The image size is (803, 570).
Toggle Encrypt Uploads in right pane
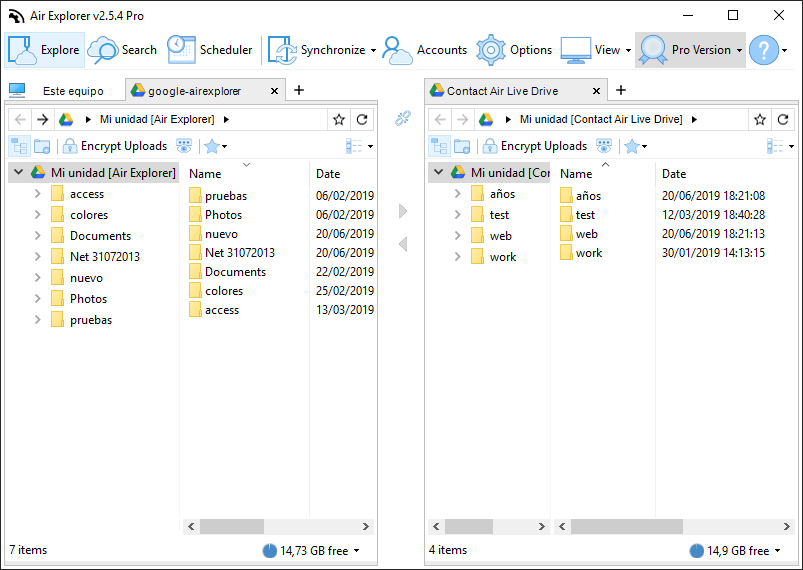tap(535, 146)
